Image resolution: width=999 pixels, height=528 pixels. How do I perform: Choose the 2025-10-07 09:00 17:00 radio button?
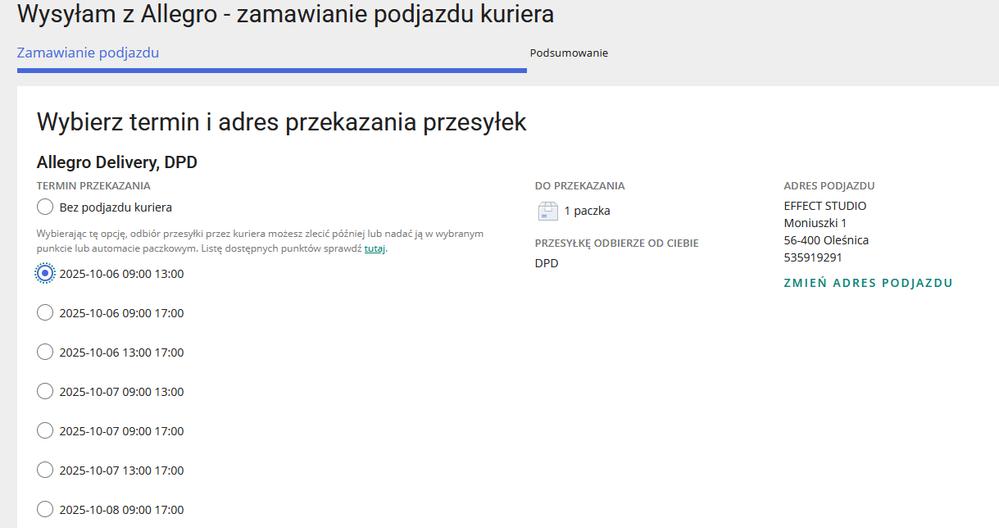click(45, 431)
